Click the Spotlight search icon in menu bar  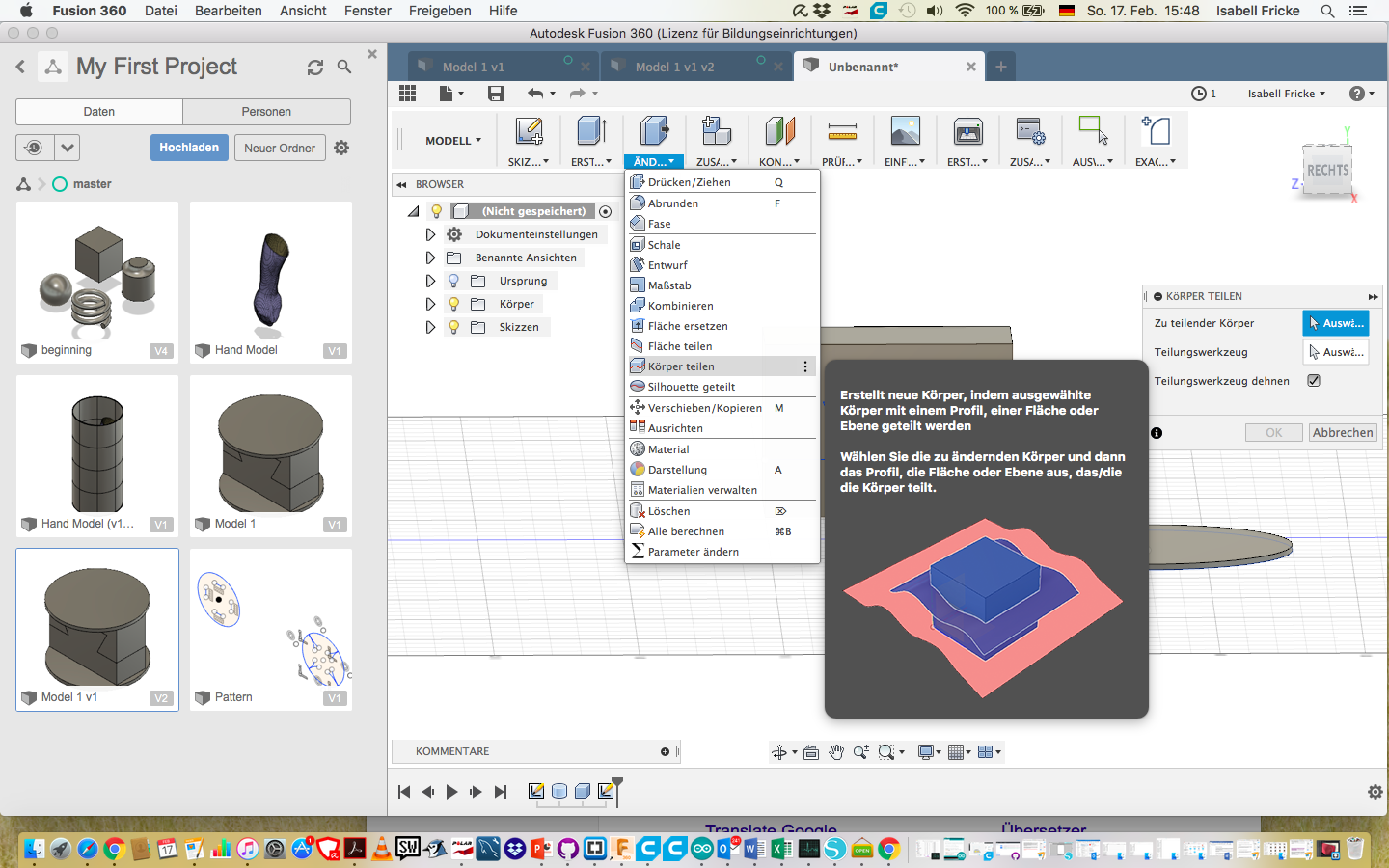click(1327, 11)
